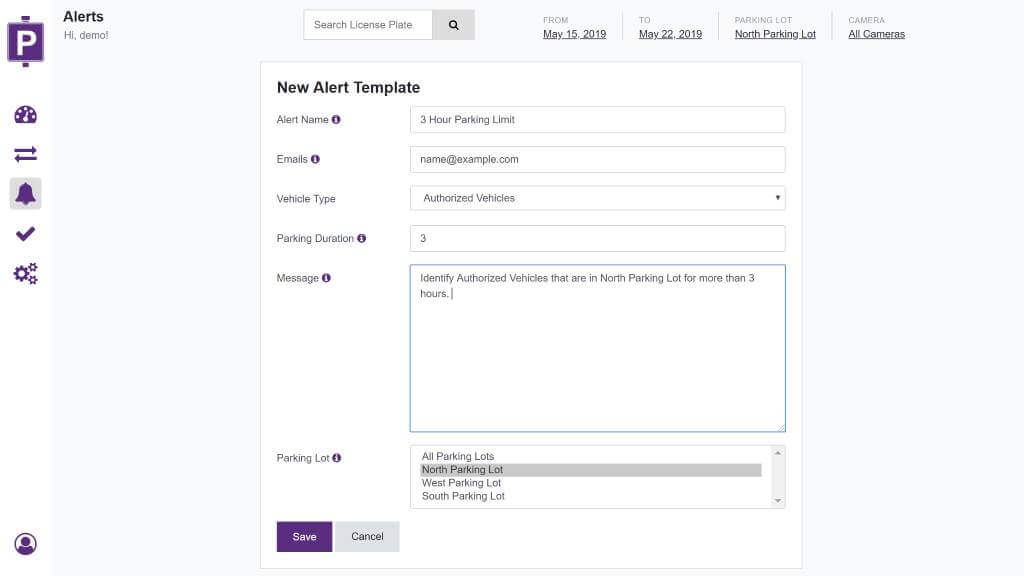The height and width of the screenshot is (576, 1024).
Task: Open the transfer arrows sidebar icon
Action: (x=25, y=154)
